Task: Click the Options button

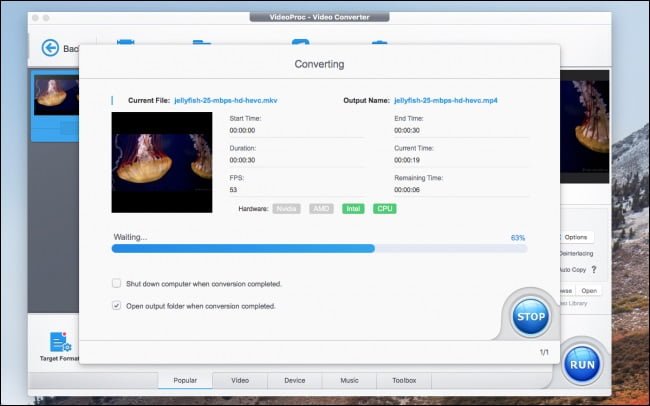Action: point(576,237)
